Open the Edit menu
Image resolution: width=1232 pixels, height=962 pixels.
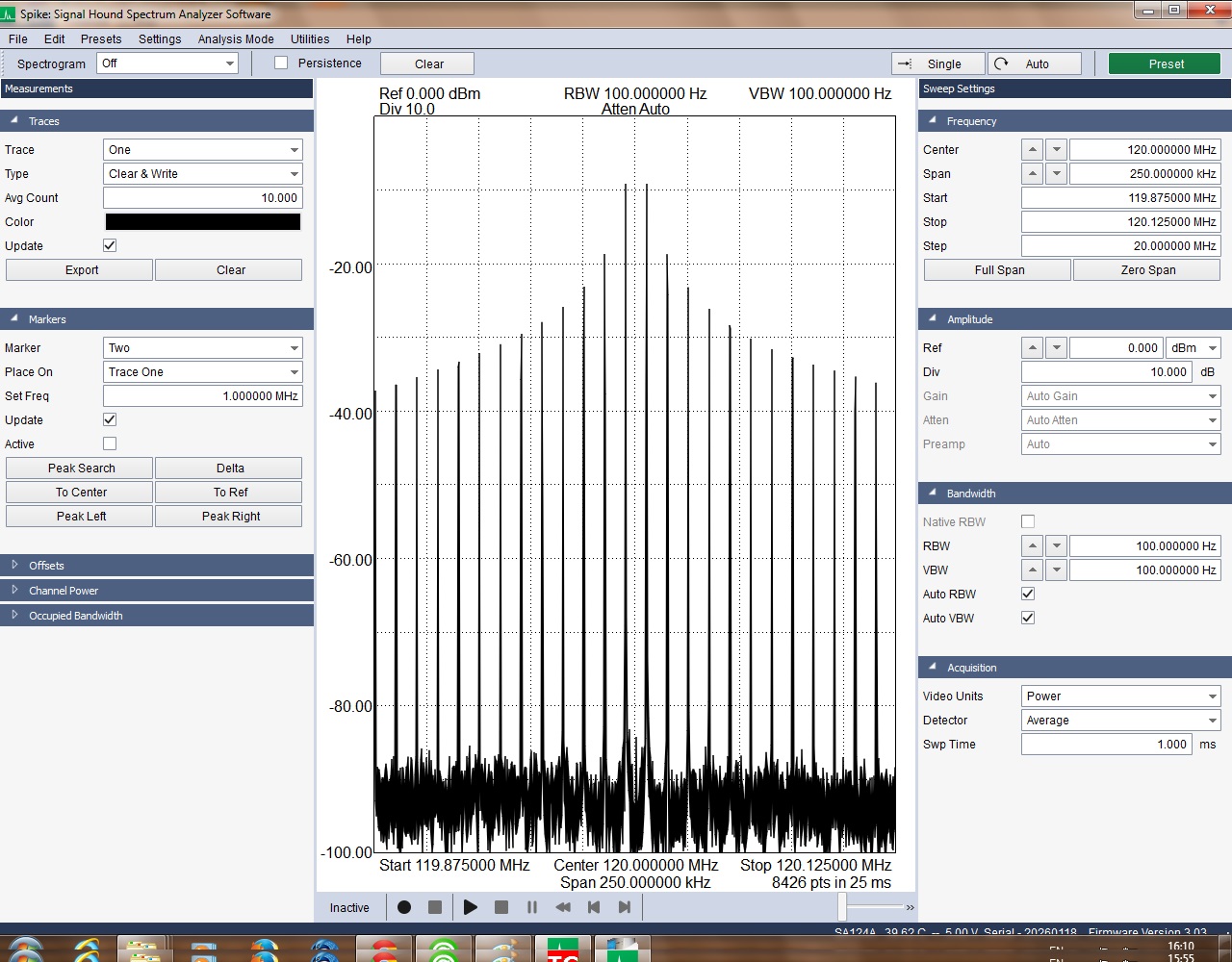(55, 39)
